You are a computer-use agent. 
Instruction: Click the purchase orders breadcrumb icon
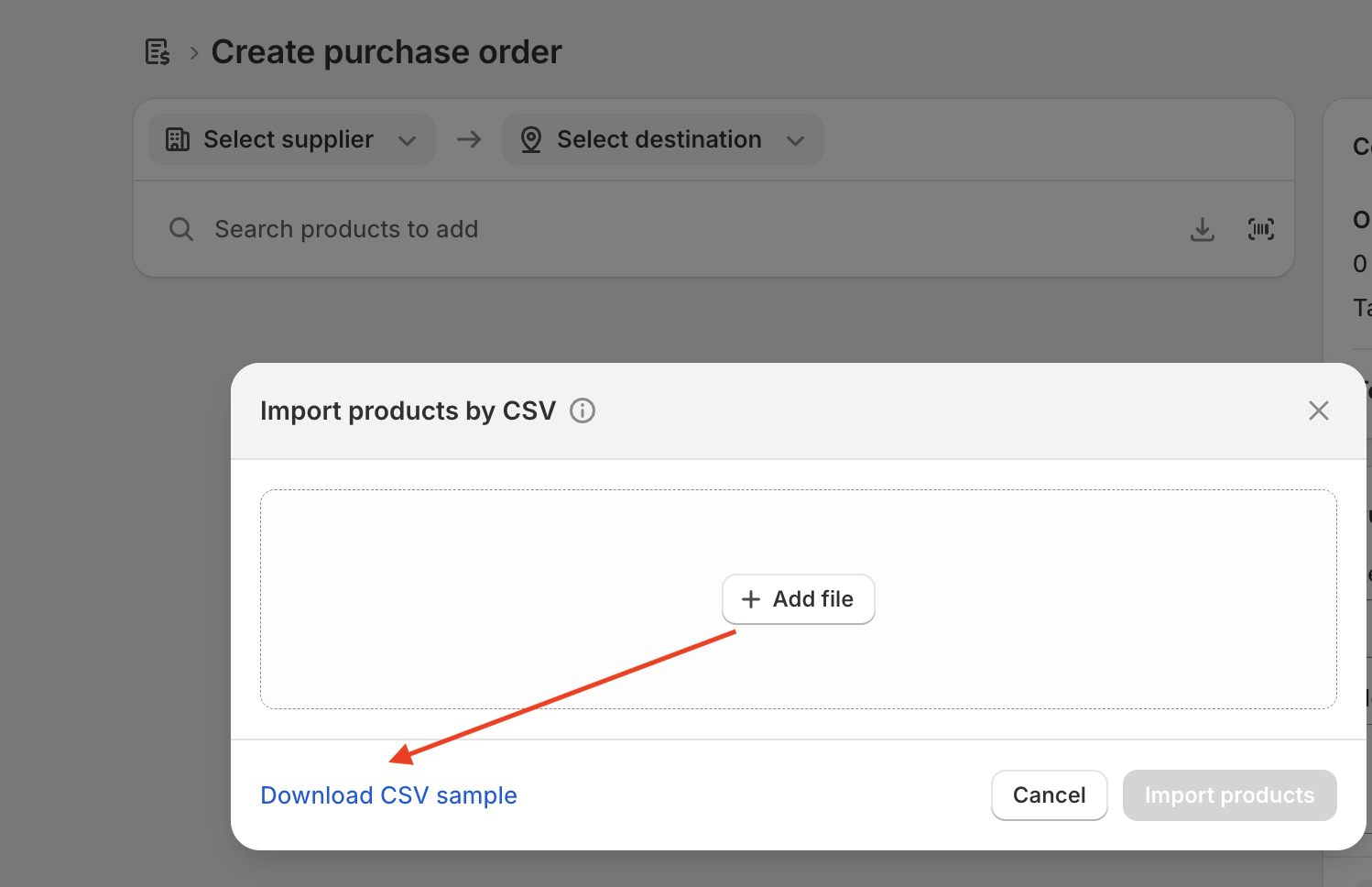coord(158,52)
